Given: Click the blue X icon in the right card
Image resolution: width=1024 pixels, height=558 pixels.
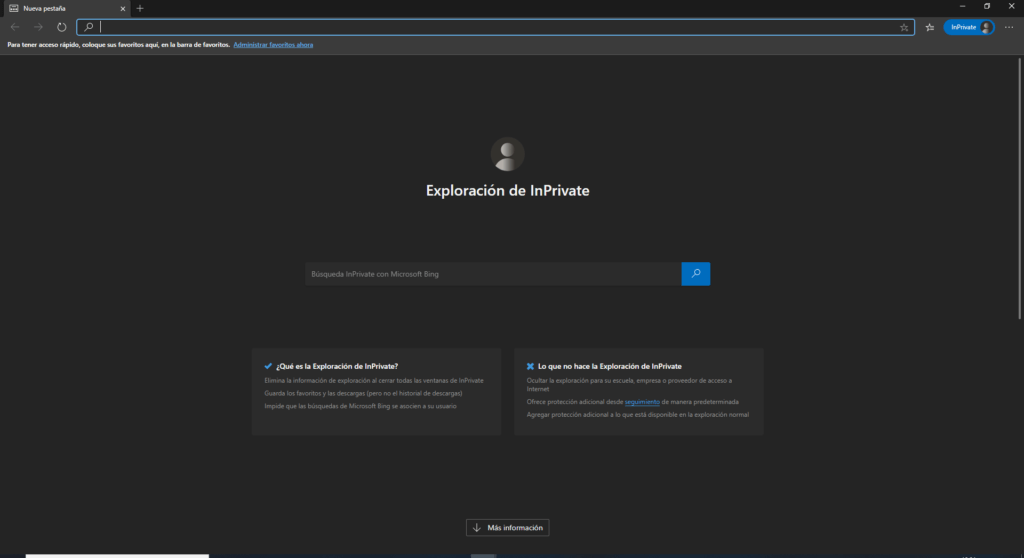Looking at the screenshot, I should point(530,367).
